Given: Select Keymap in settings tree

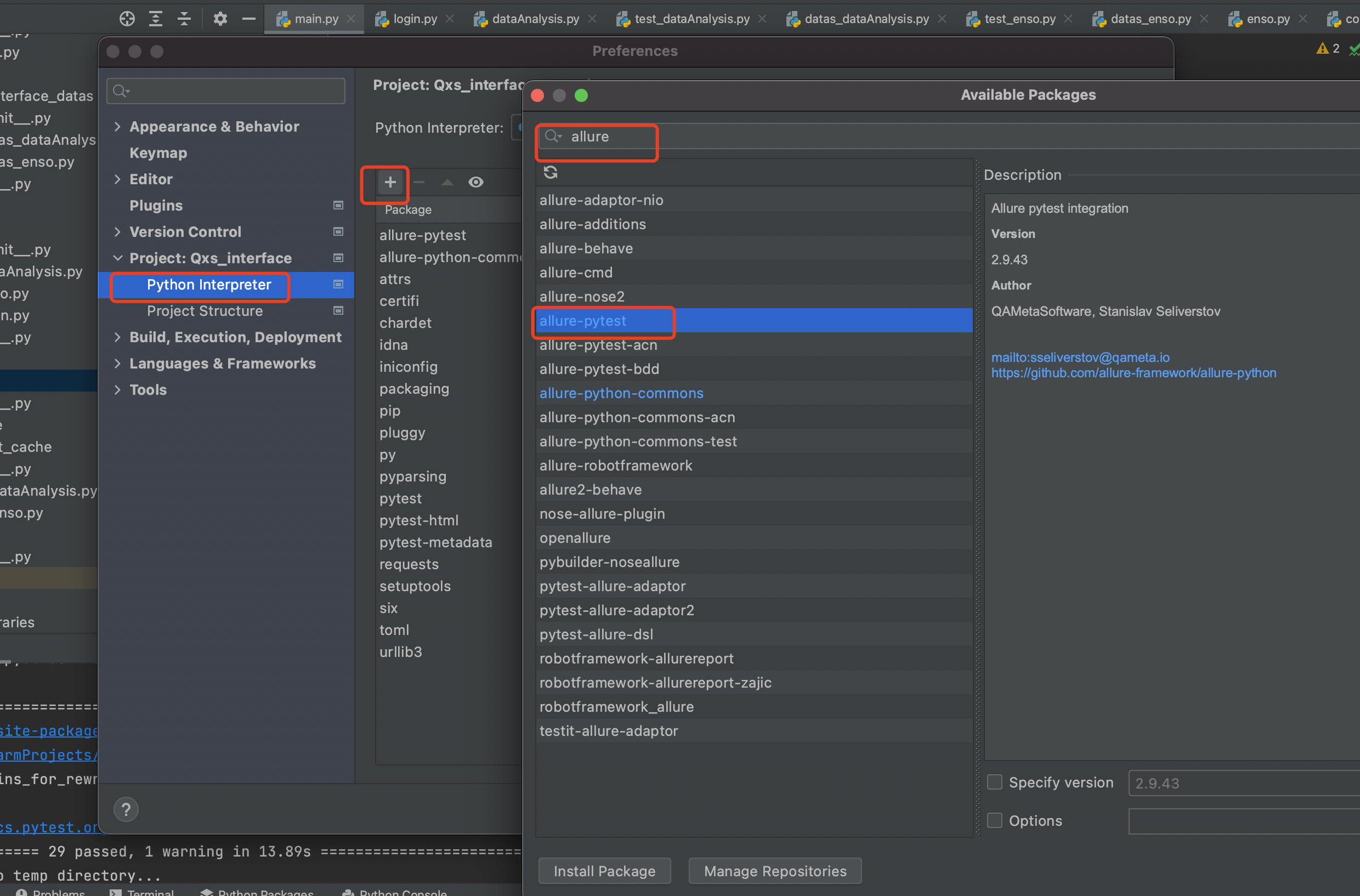Looking at the screenshot, I should (x=158, y=153).
